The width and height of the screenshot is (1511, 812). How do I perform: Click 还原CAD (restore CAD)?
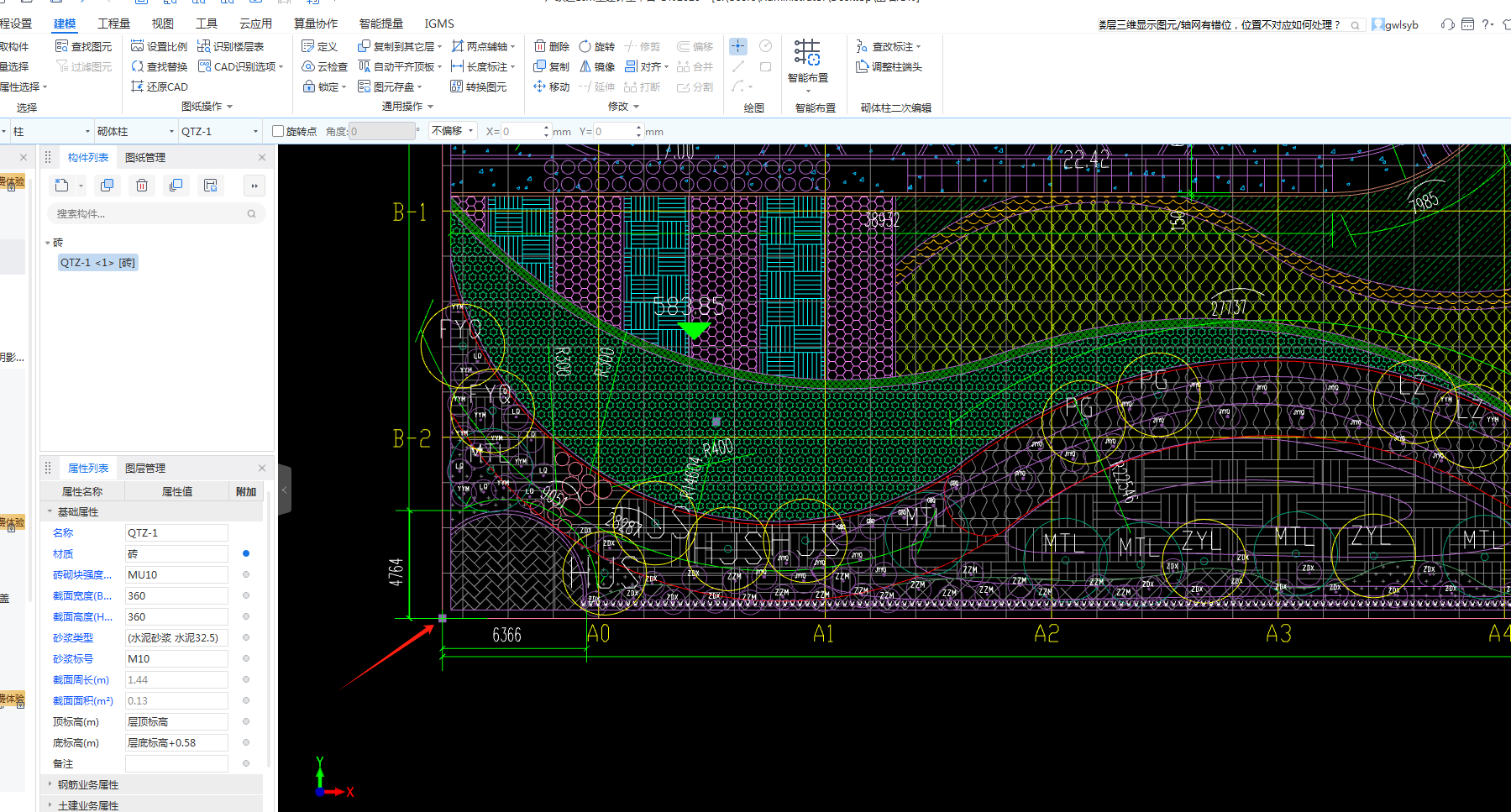159,86
